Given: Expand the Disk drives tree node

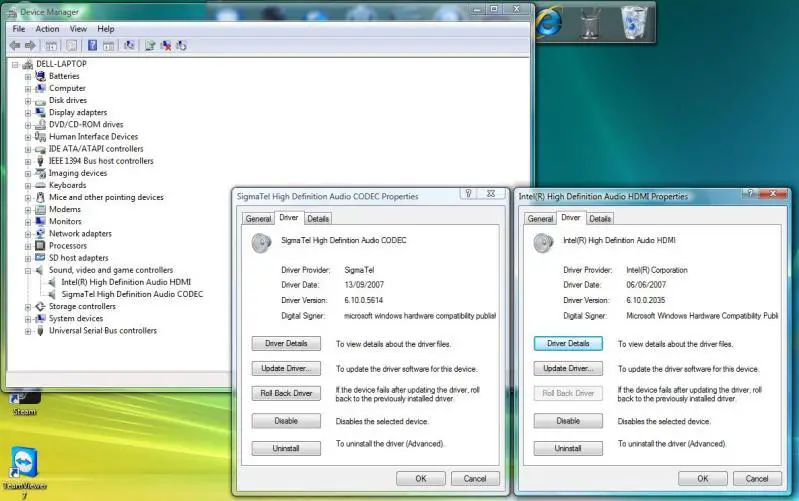Looking at the screenshot, I should point(28,101).
